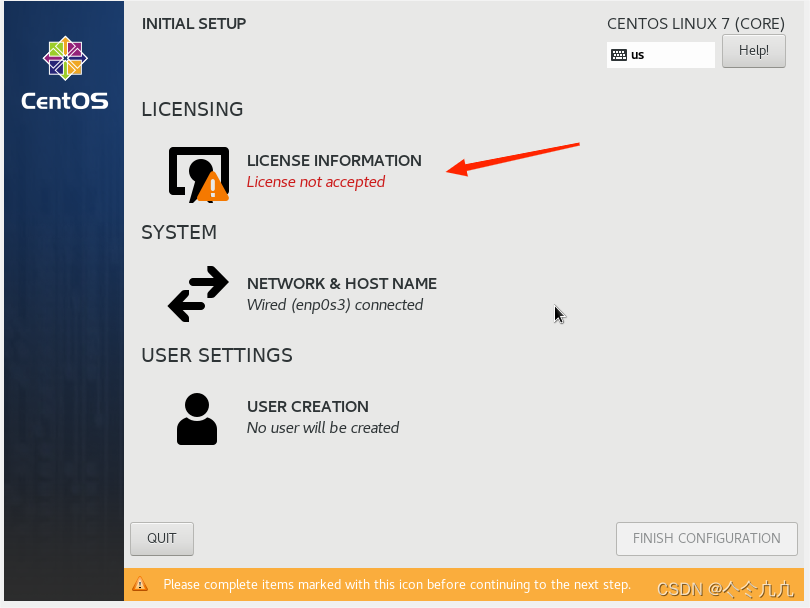The image size is (810, 608).
Task: Select the us keyboard layout field
Action: point(661,55)
